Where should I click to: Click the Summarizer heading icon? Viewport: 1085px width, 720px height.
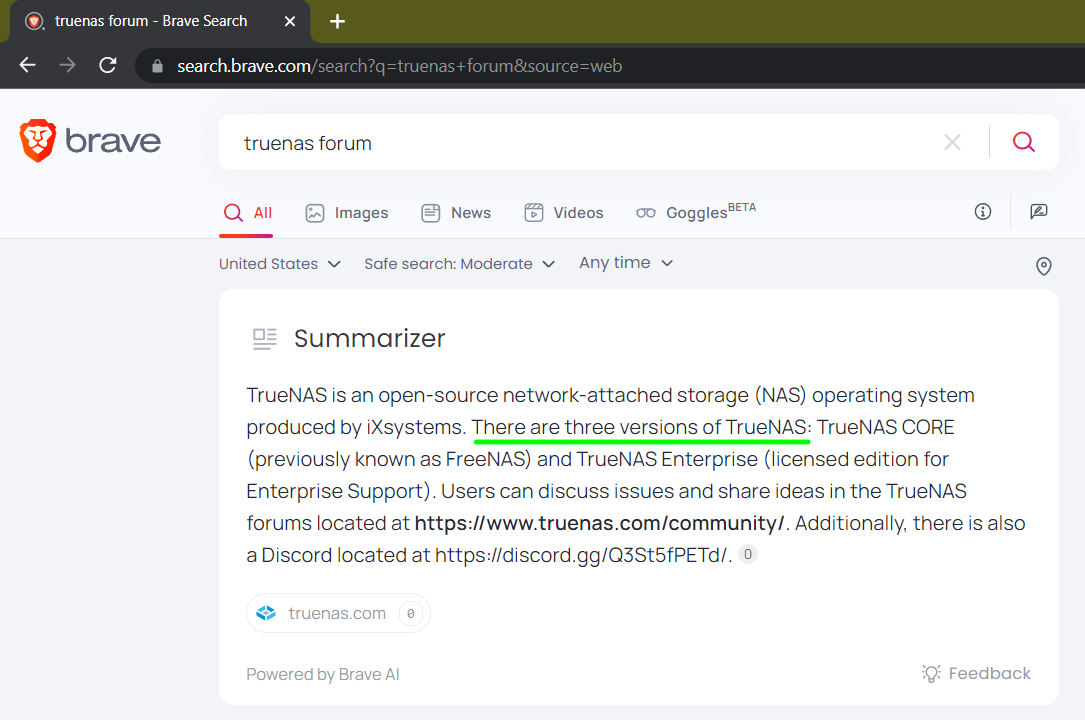pos(264,339)
